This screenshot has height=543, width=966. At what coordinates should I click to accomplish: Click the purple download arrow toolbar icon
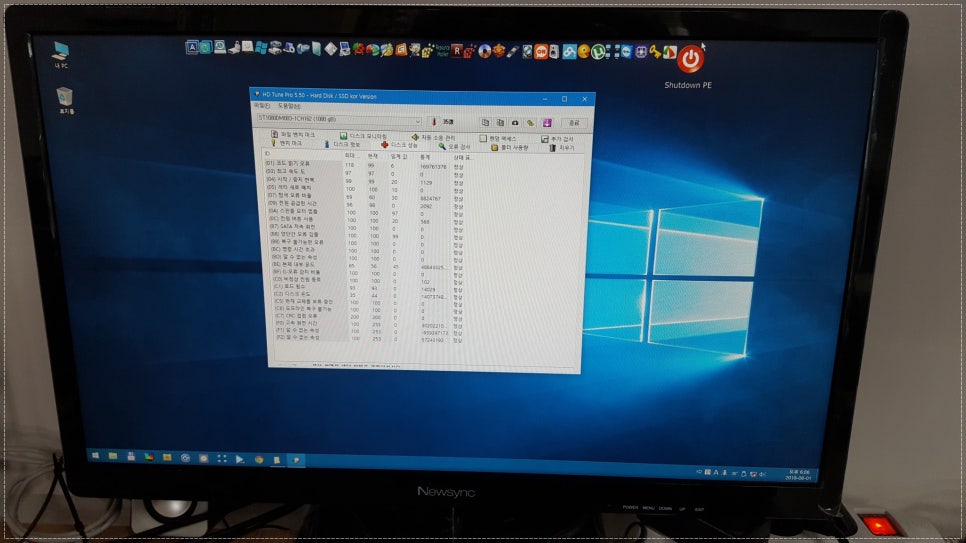[547, 123]
